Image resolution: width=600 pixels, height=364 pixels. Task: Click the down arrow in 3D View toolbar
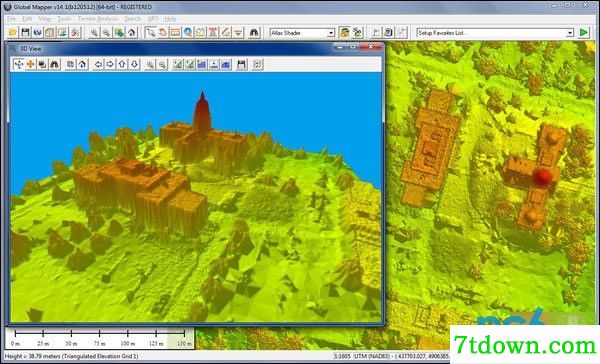point(134,64)
